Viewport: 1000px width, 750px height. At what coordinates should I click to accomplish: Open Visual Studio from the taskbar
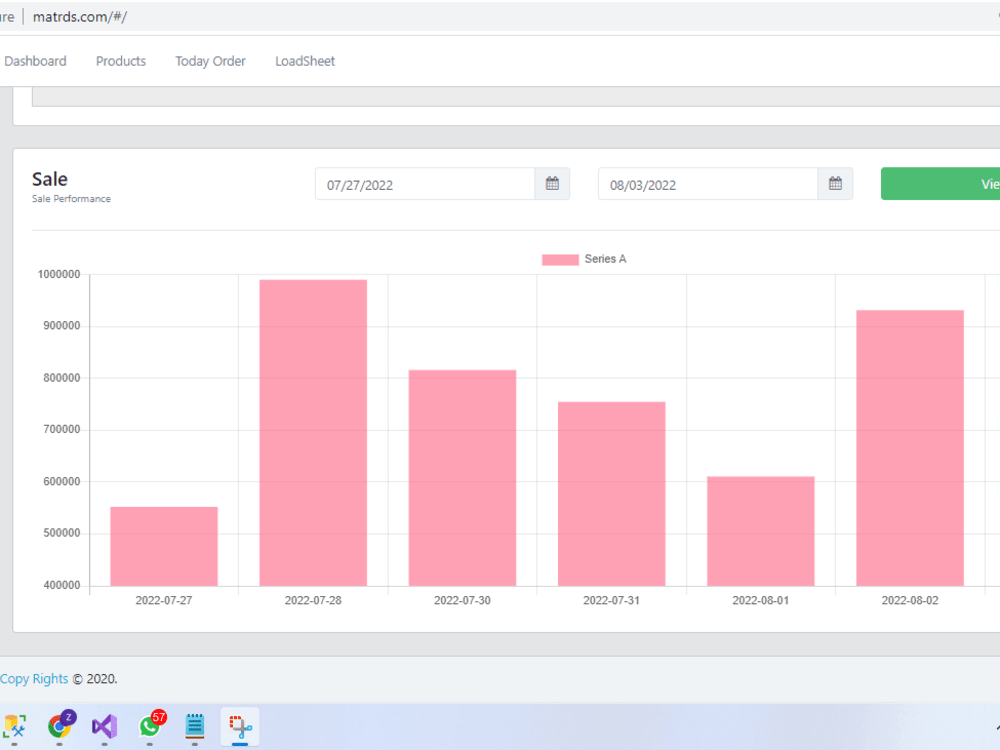pos(105,726)
